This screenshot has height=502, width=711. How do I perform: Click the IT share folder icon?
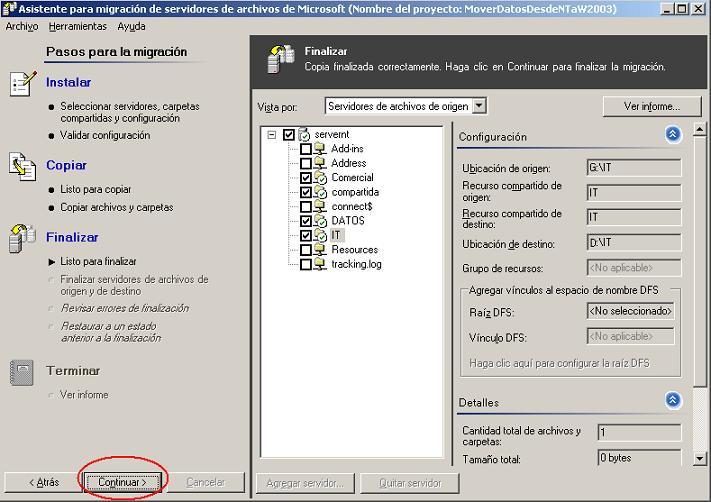320,235
